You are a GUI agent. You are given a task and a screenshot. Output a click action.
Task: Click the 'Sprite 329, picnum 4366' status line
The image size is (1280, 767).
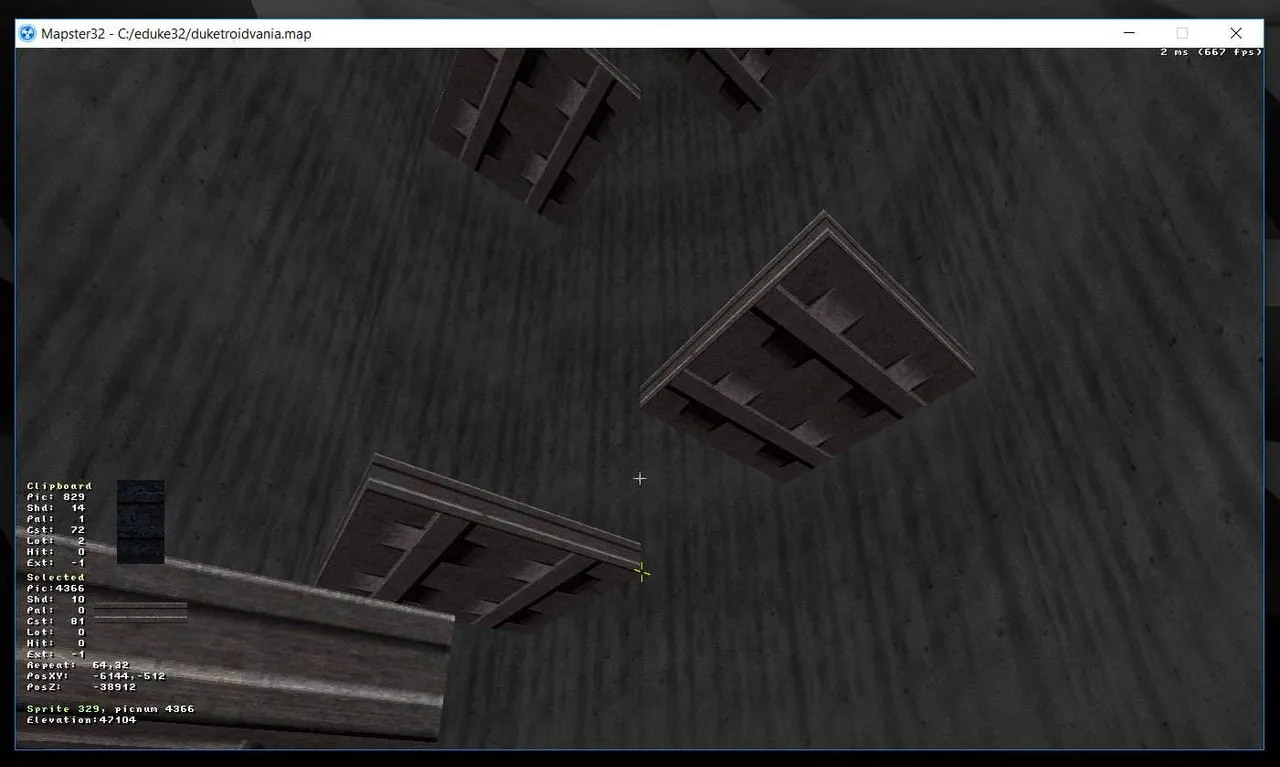111,709
